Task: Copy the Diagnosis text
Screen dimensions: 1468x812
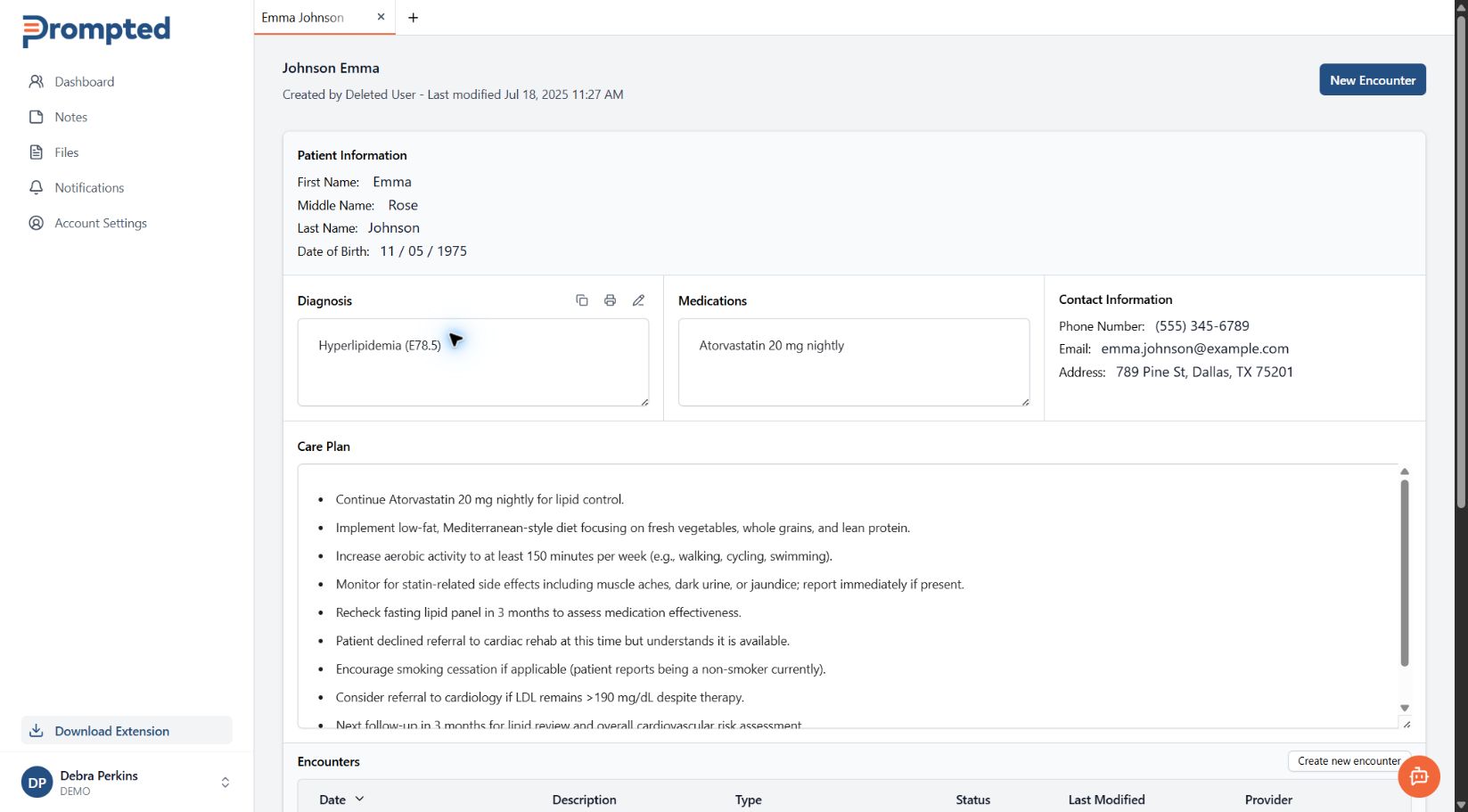Action: point(582,300)
